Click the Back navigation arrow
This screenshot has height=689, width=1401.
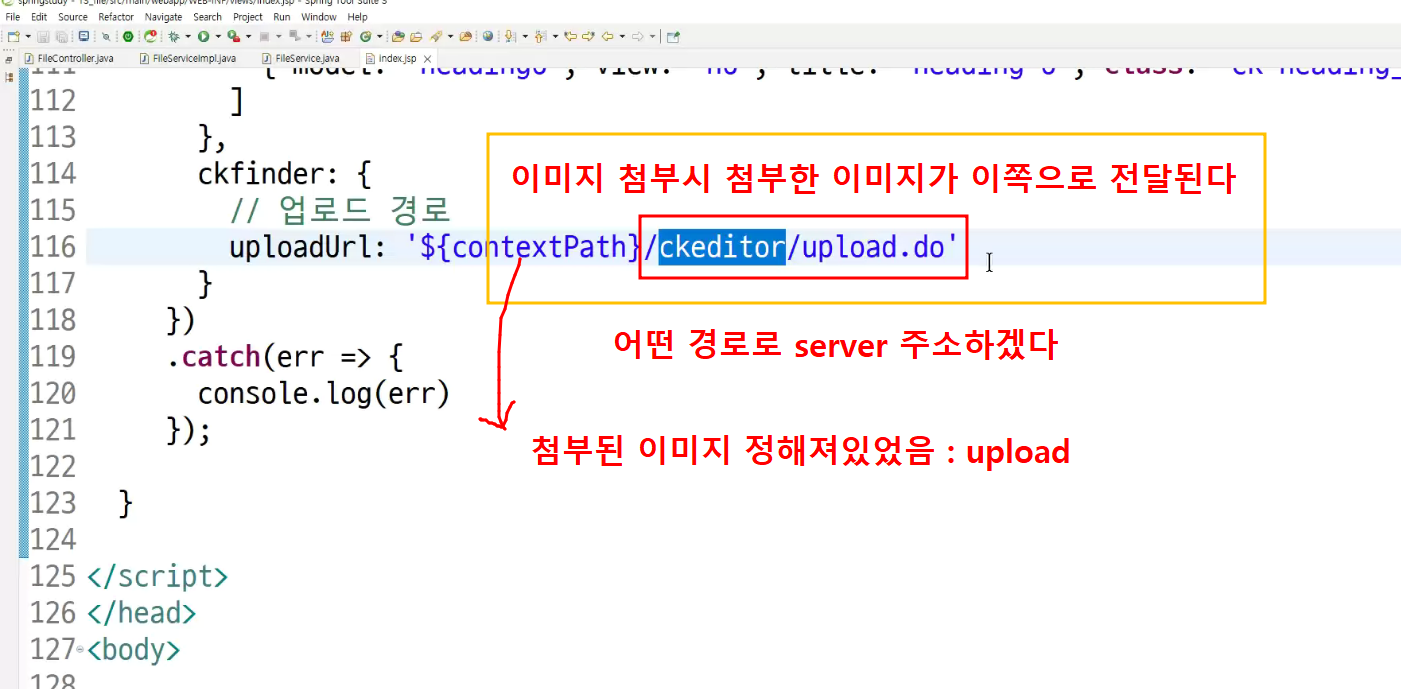pyautogui.click(x=607, y=36)
